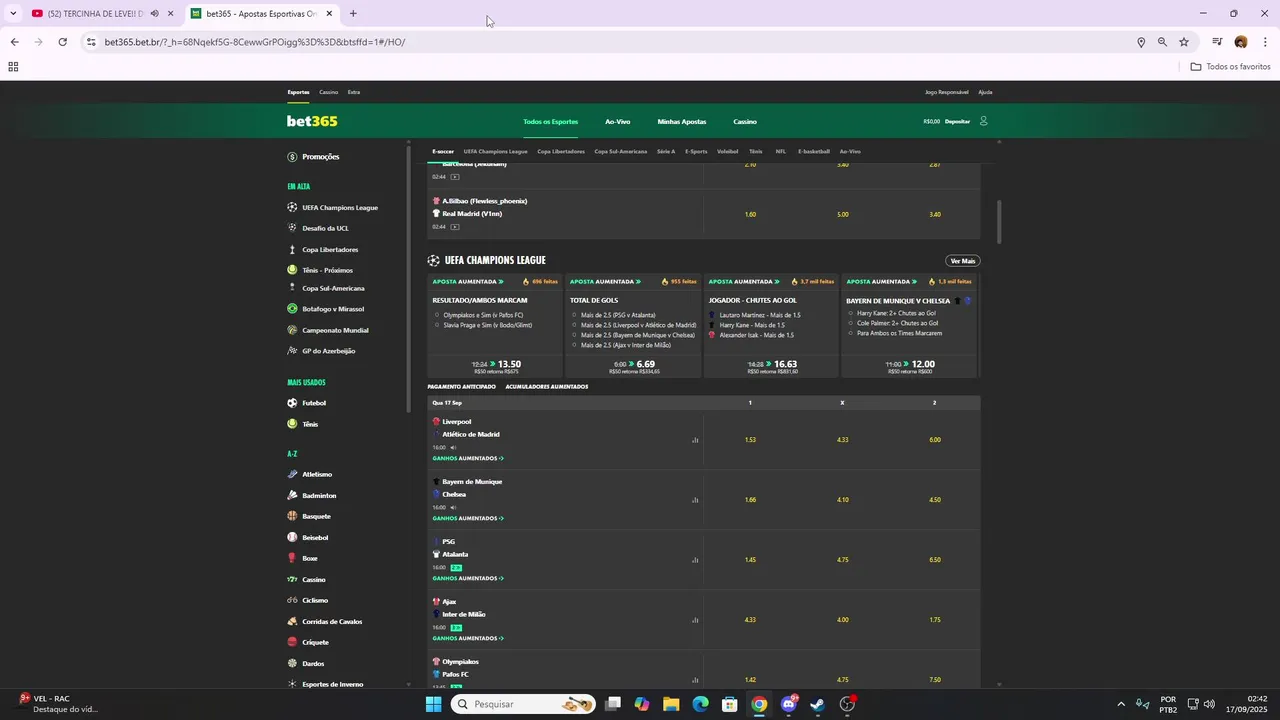Open the account profile icon in bet365 header
Image resolution: width=1280 pixels, height=720 pixels.
(983, 121)
